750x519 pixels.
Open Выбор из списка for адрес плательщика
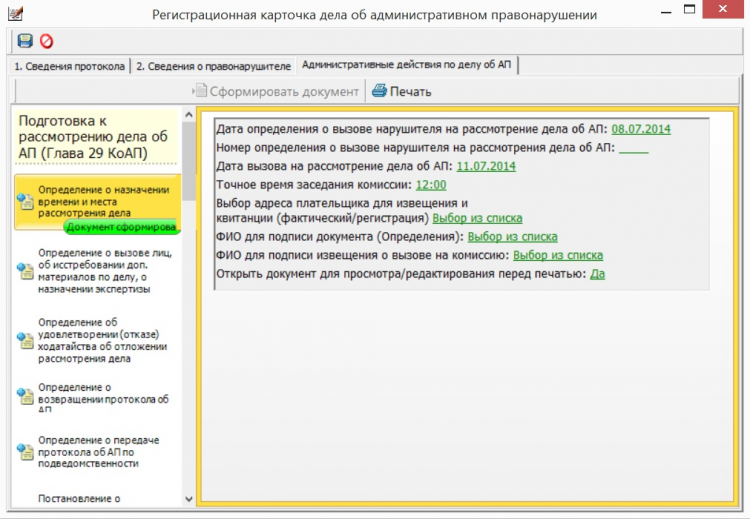coord(477,218)
